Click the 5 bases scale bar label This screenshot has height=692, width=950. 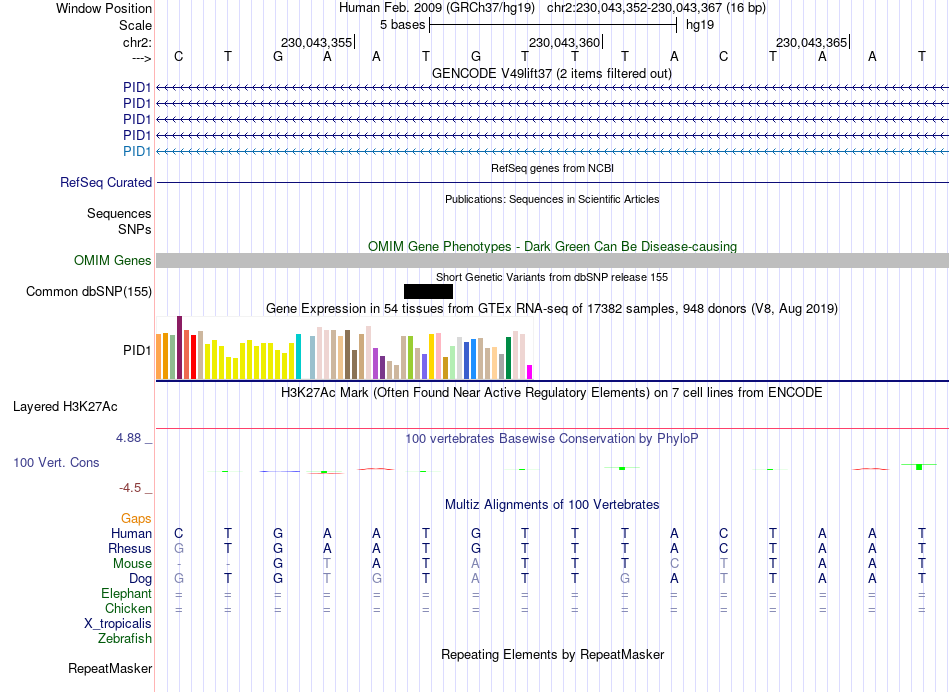402,25
